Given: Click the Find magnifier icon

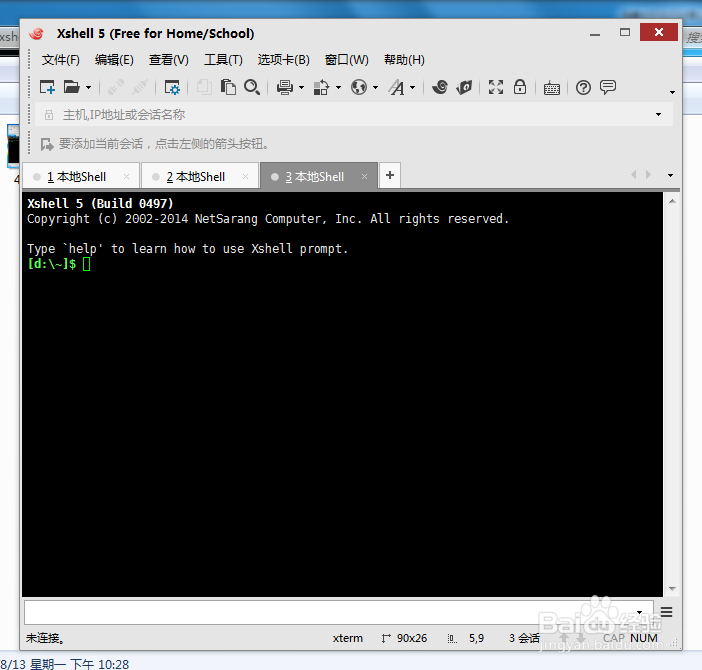Looking at the screenshot, I should (252, 87).
